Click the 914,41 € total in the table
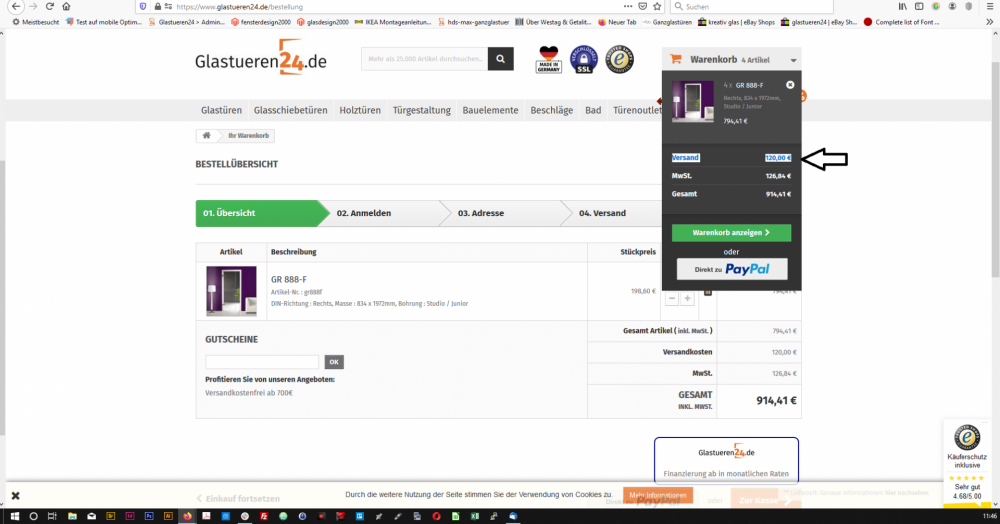 click(x=776, y=401)
